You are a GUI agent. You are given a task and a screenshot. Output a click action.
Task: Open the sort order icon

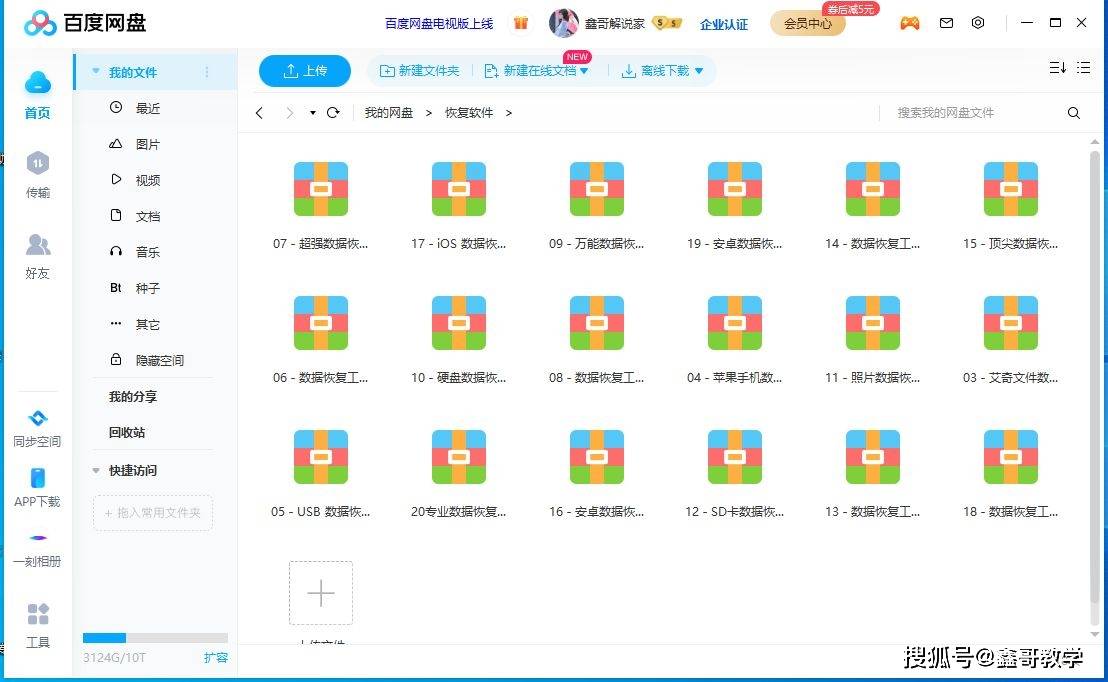click(x=1058, y=68)
